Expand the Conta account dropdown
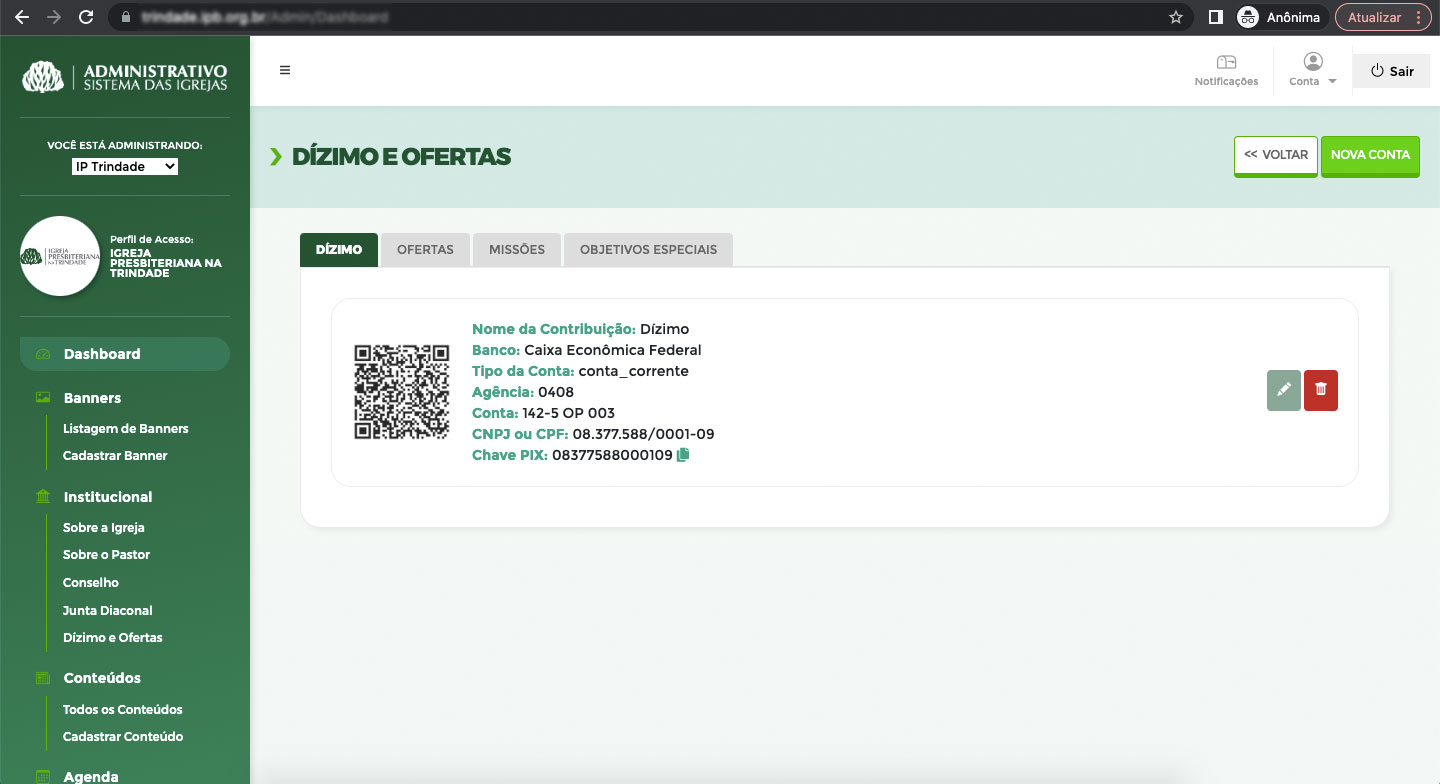This screenshot has height=784, width=1440. (1313, 70)
